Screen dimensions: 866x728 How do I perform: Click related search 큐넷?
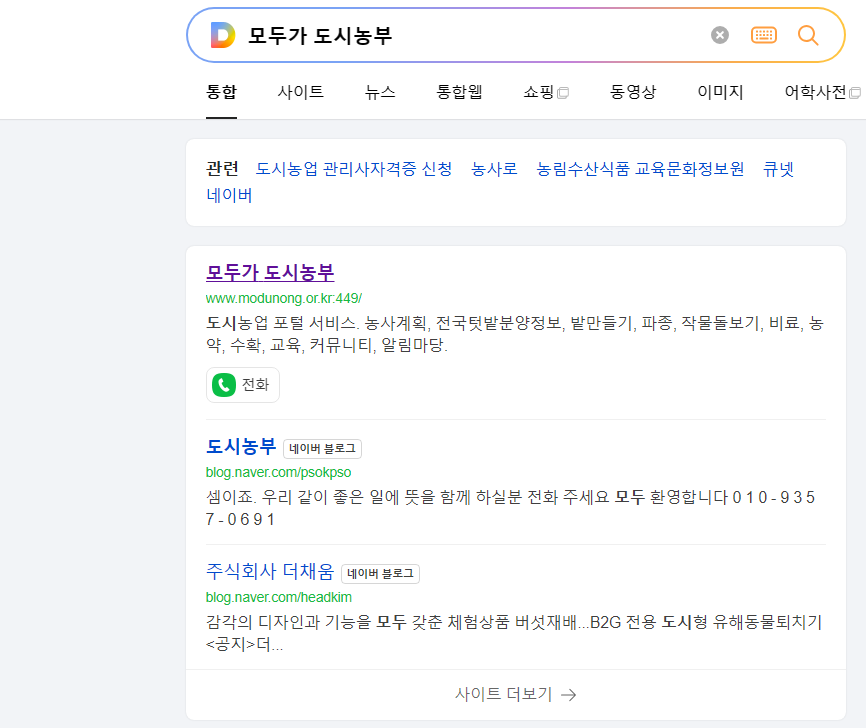pos(778,169)
